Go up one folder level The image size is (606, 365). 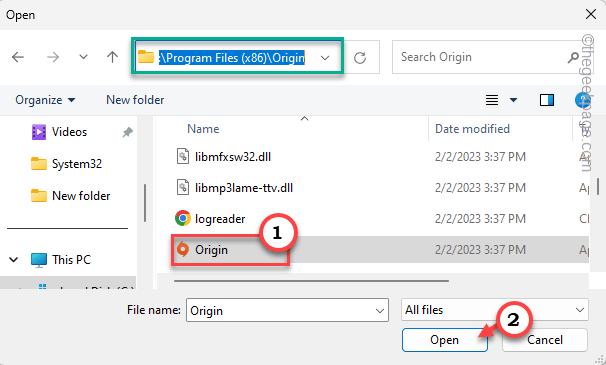tap(112, 57)
